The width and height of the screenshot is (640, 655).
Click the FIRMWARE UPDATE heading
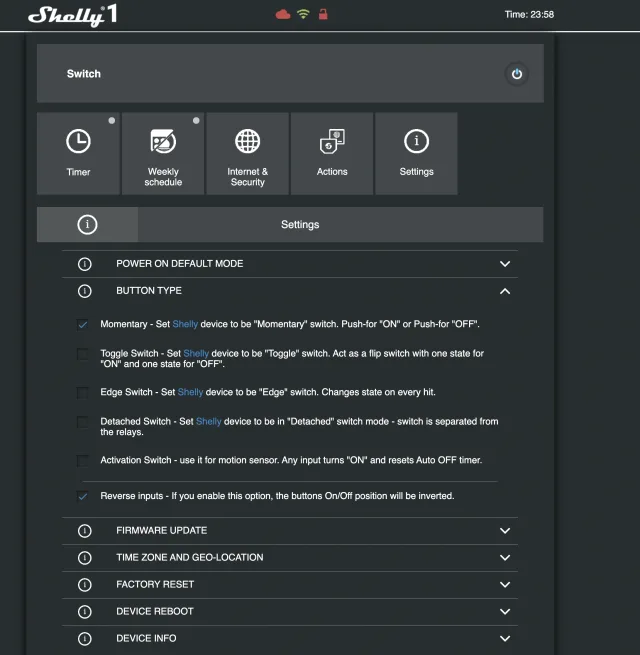click(x=162, y=531)
